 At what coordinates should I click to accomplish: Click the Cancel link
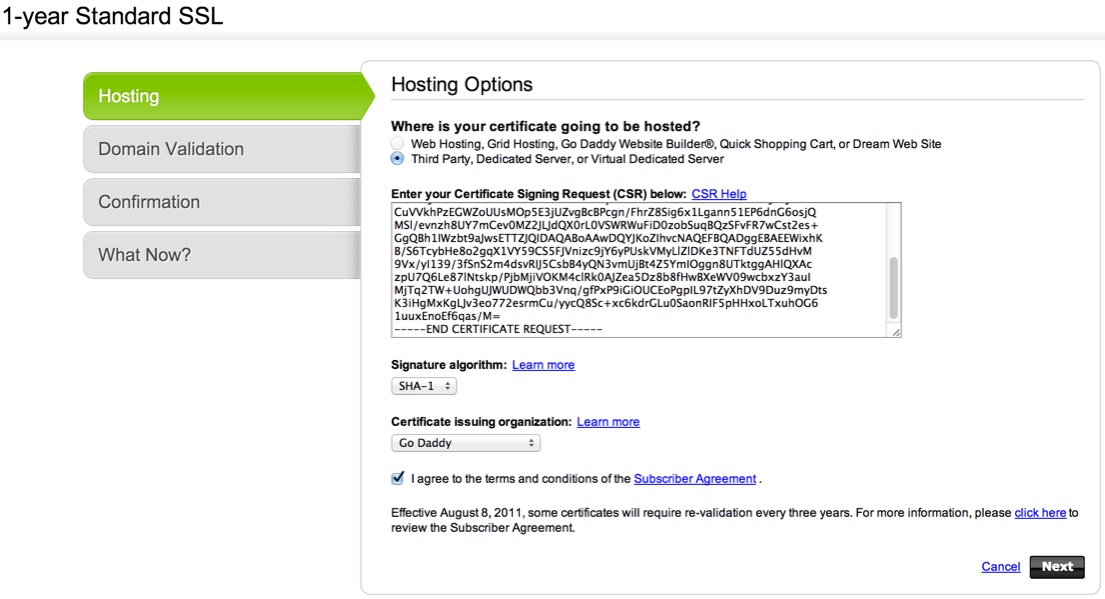1000,567
